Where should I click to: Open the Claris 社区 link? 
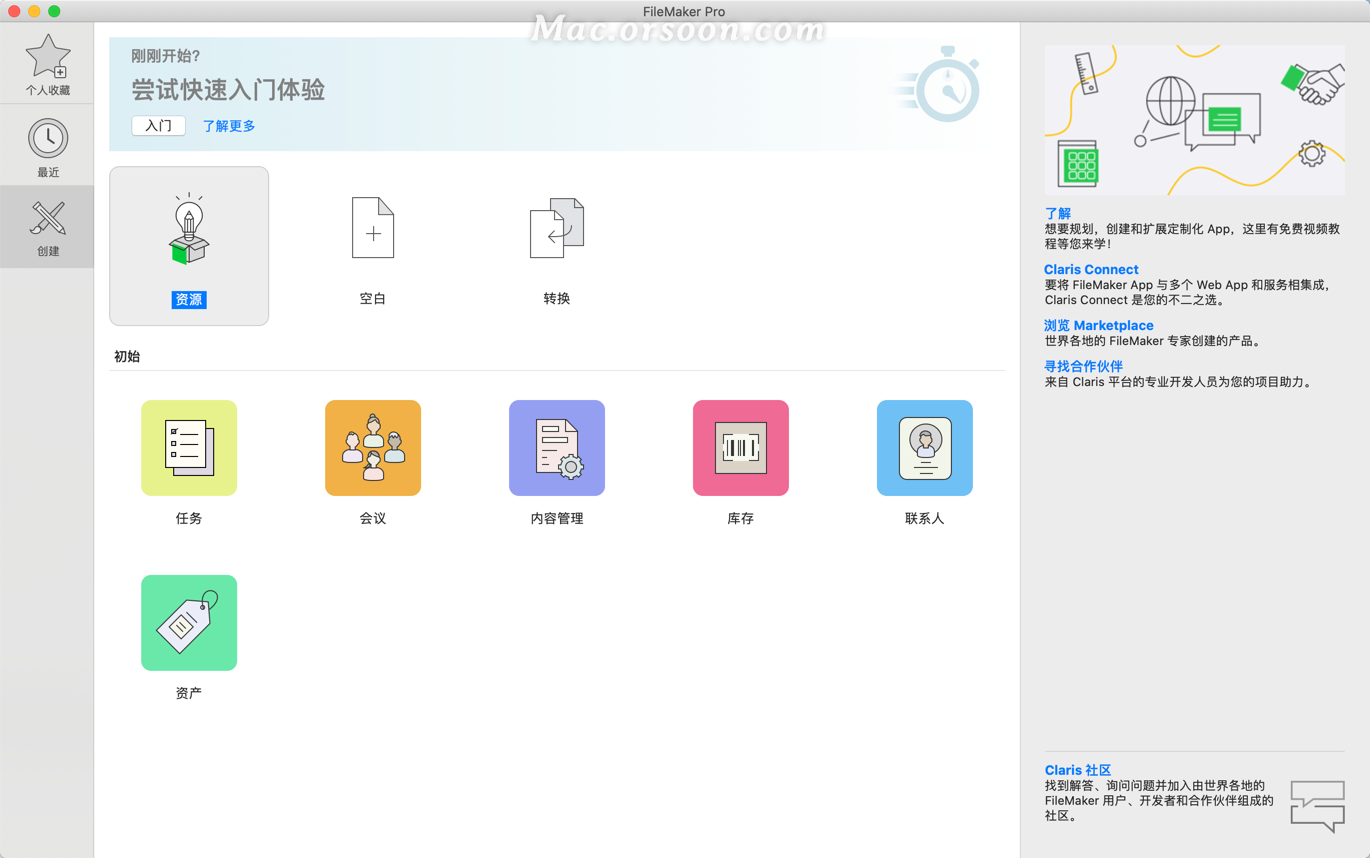point(1078,770)
